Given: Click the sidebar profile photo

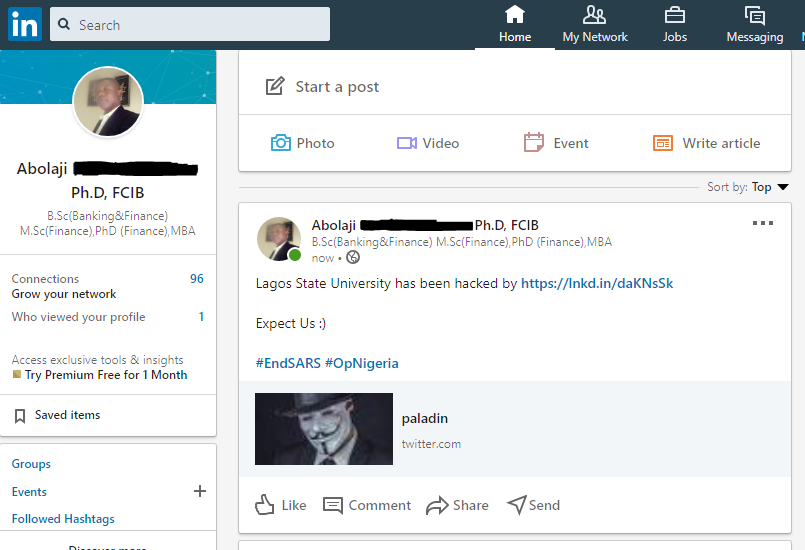Looking at the screenshot, I should click(108, 102).
